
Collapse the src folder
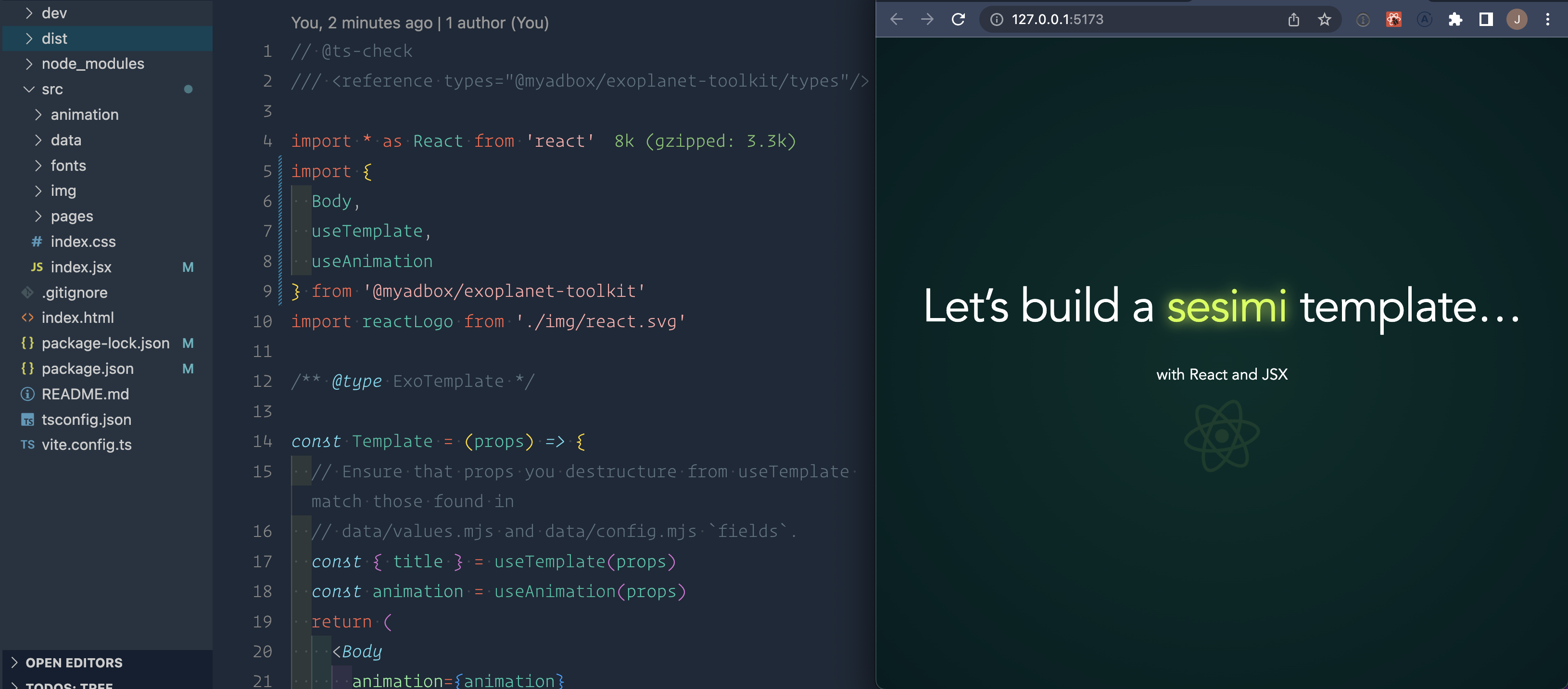[52, 89]
